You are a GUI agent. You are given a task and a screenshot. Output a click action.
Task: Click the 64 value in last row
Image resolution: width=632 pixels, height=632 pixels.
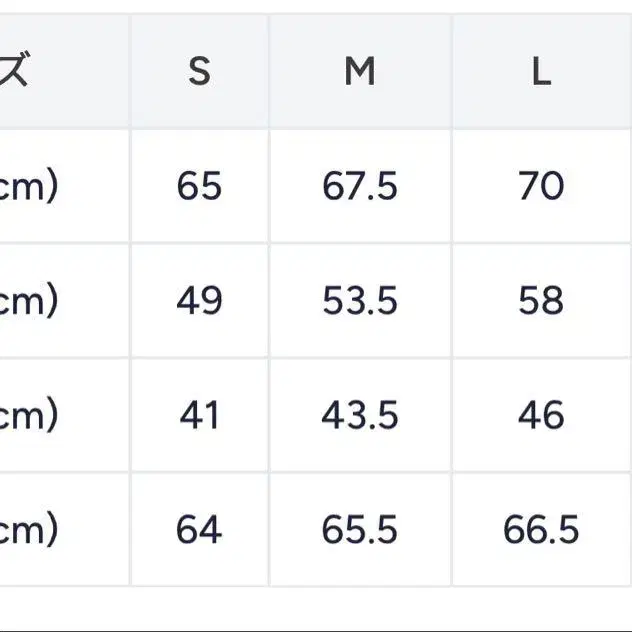click(200, 529)
